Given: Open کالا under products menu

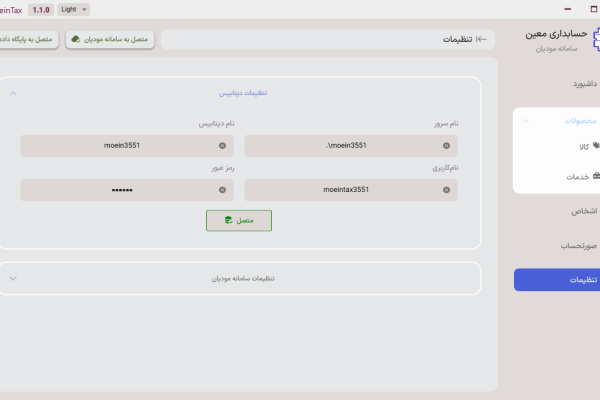Looking at the screenshot, I should (584, 146).
